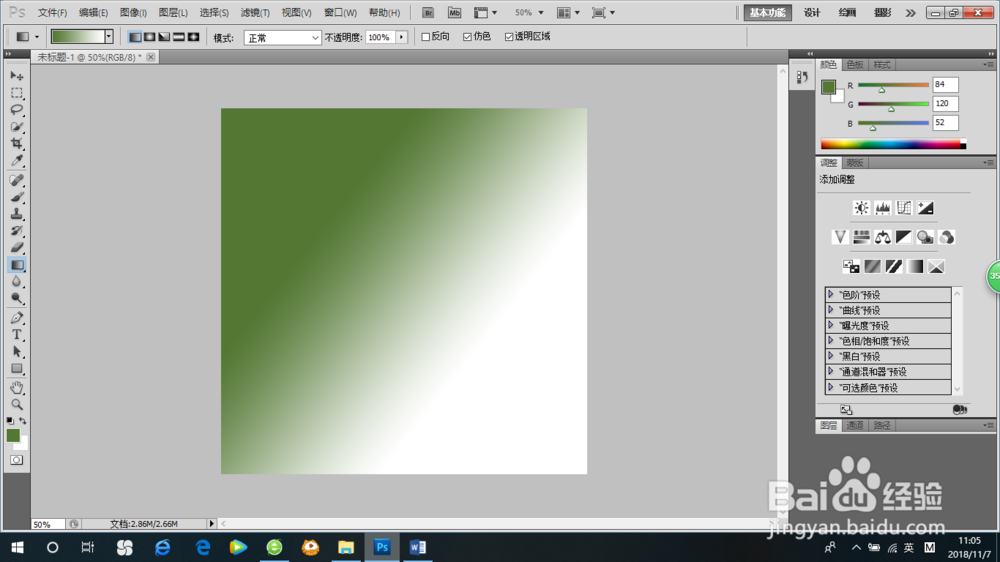Uncheck the 透明区域 (Transparency) checkbox
1000x562 pixels.
pyautogui.click(x=509, y=37)
